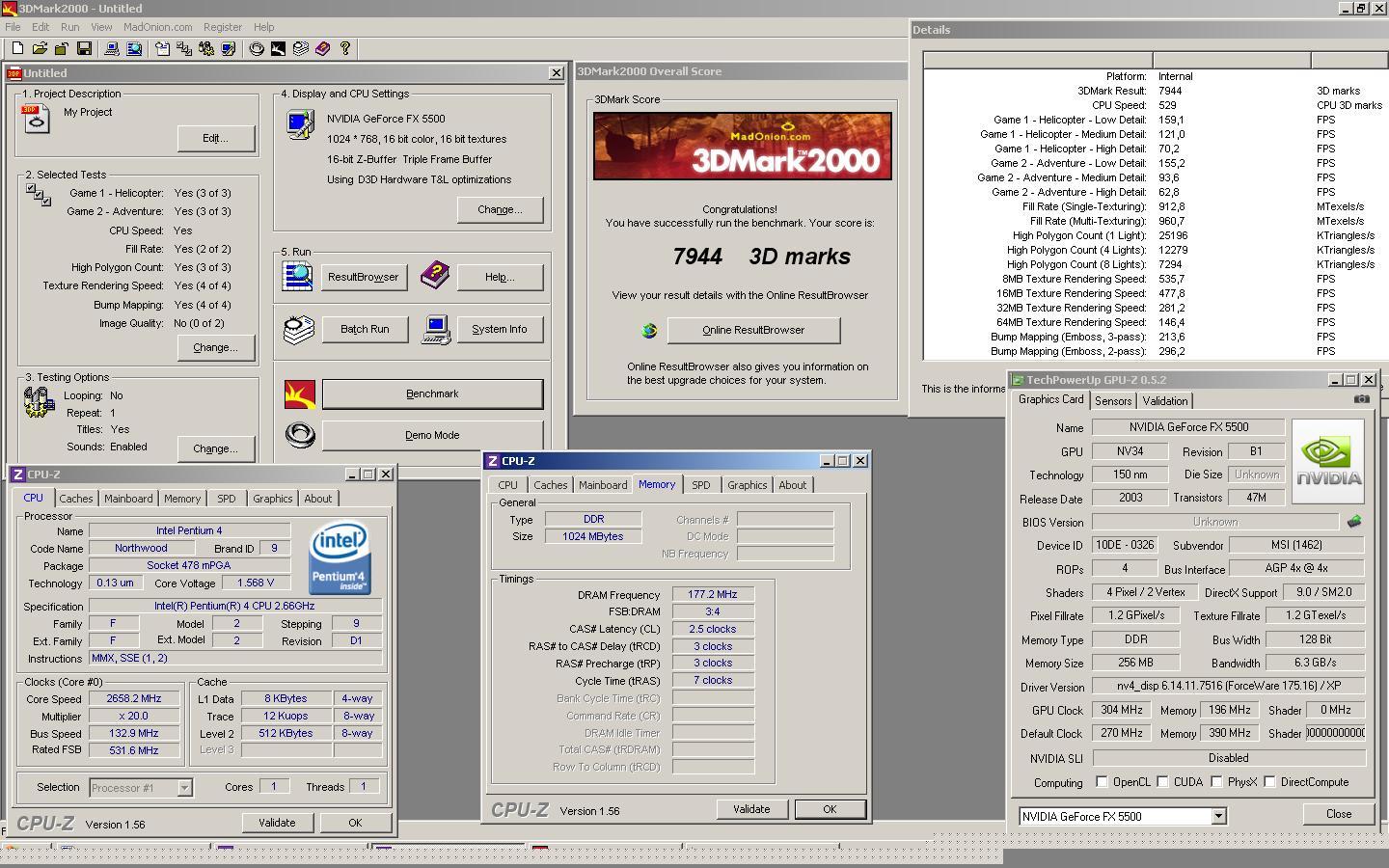Click Change... in Display and CPU Settings
1389x868 pixels.
point(500,209)
